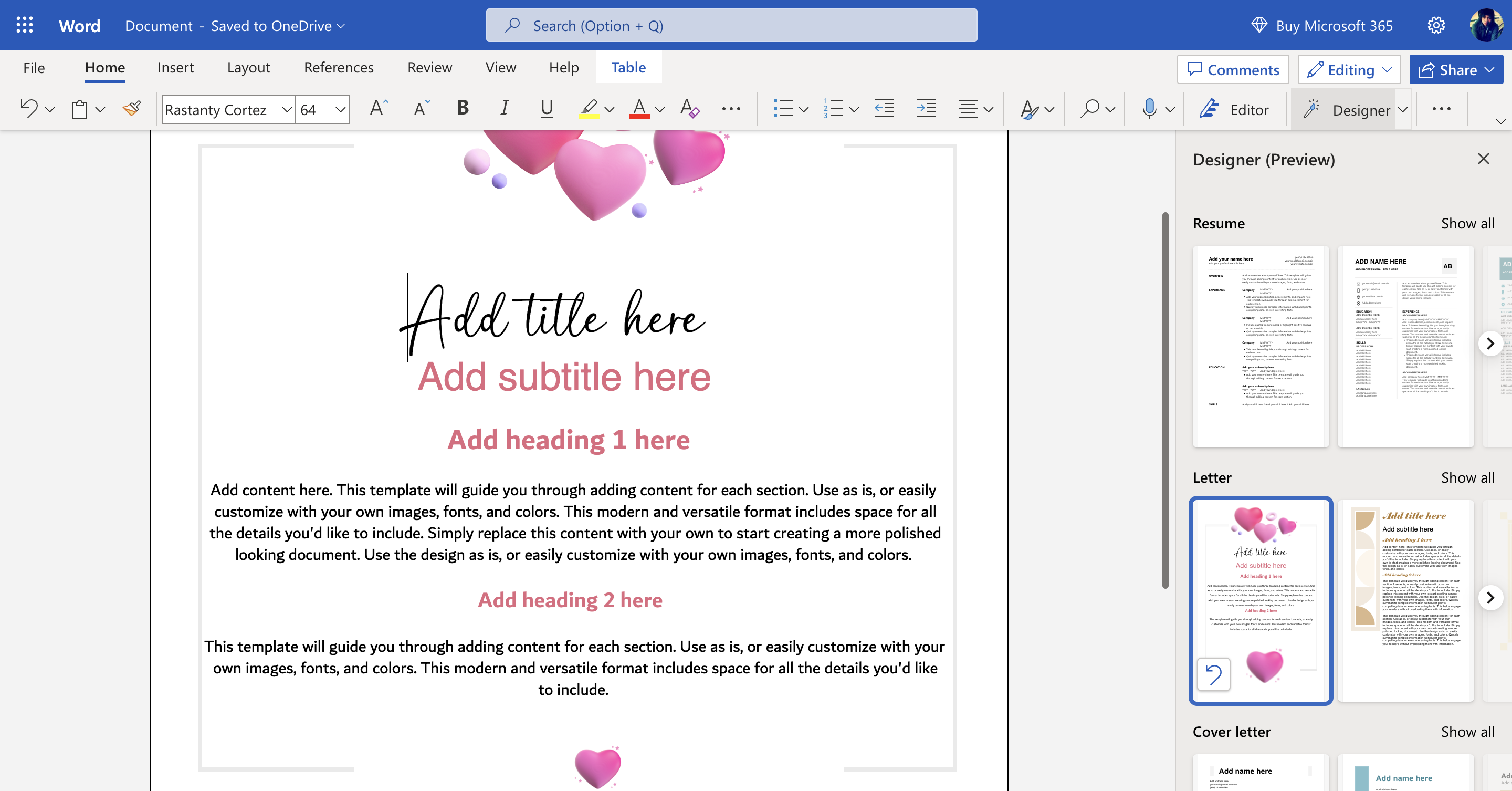Click the Clear Formatting icon
The width and height of the screenshot is (1512, 791).
689,109
